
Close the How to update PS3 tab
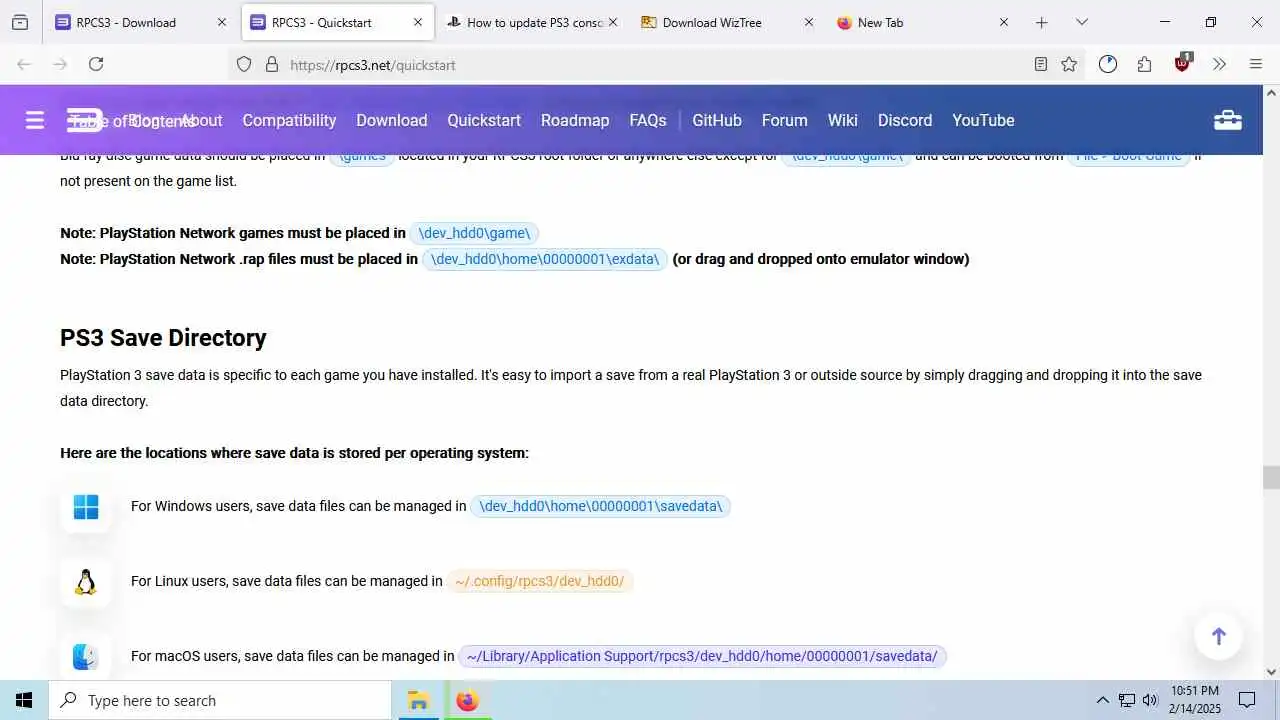(x=613, y=22)
